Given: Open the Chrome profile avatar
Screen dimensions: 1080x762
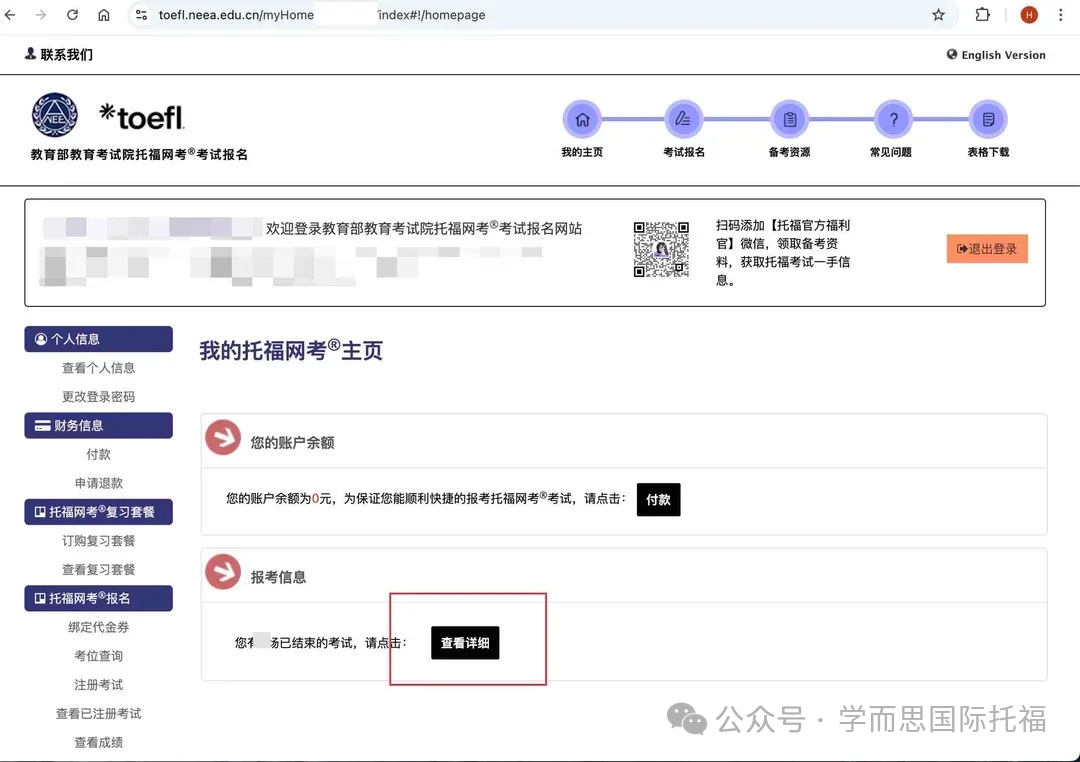Looking at the screenshot, I should coord(1029,15).
